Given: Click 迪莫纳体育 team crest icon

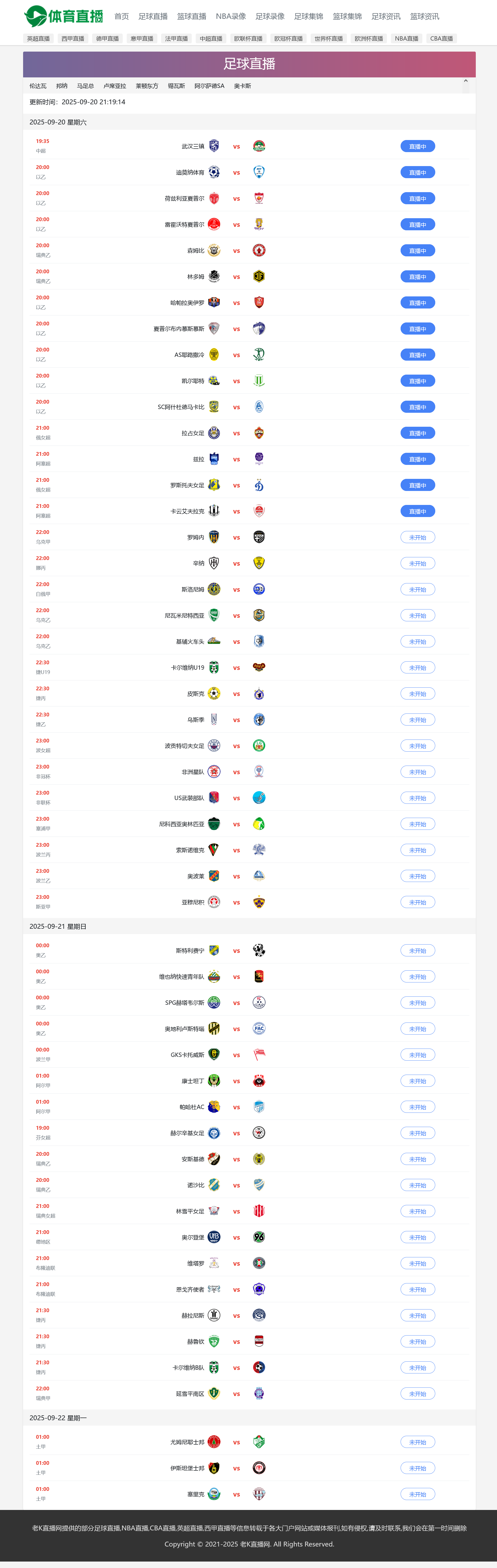Looking at the screenshot, I should click(x=213, y=172).
